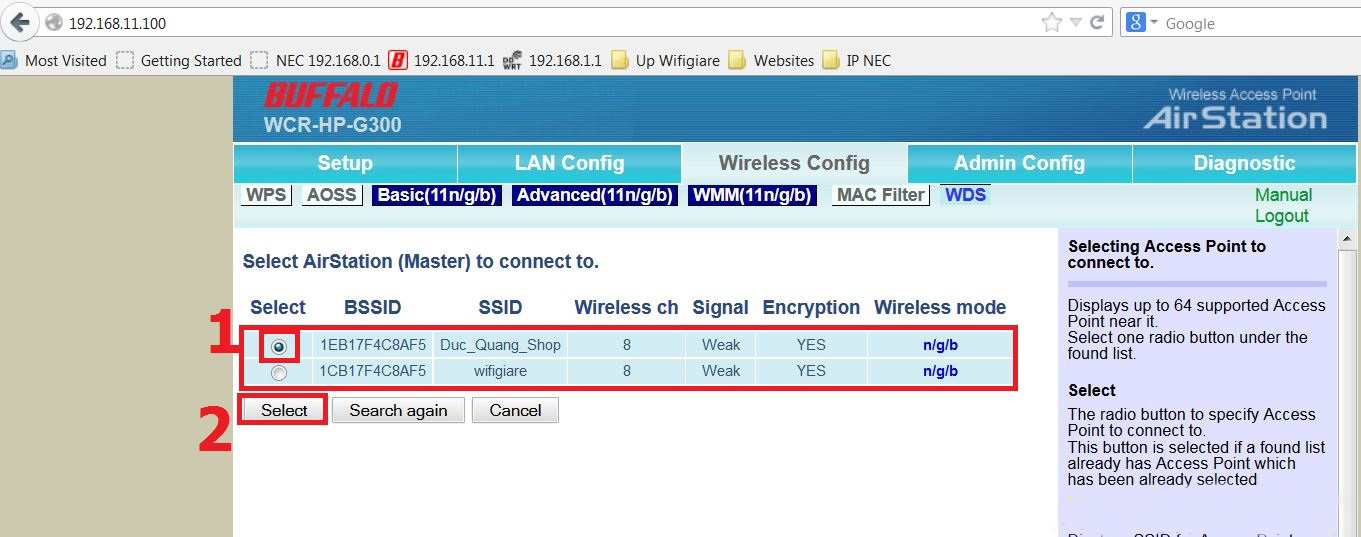The width and height of the screenshot is (1361, 537).
Task: Switch to the Setup tab
Action: [345, 163]
